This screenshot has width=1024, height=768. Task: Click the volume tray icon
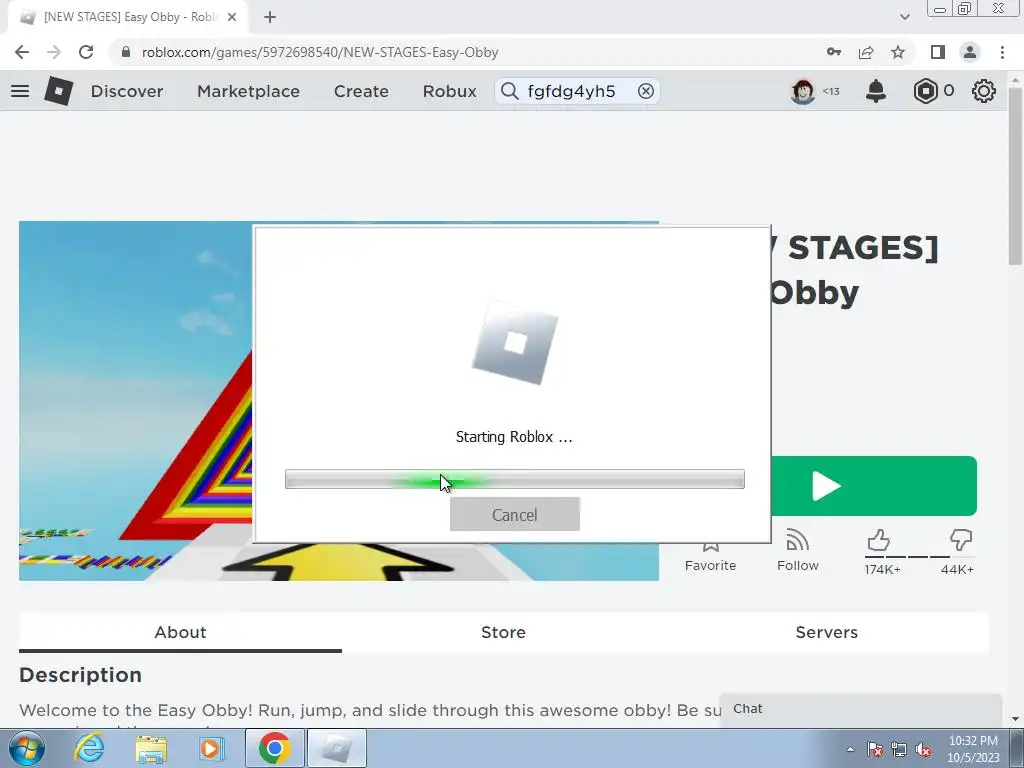pyautogui.click(x=923, y=750)
